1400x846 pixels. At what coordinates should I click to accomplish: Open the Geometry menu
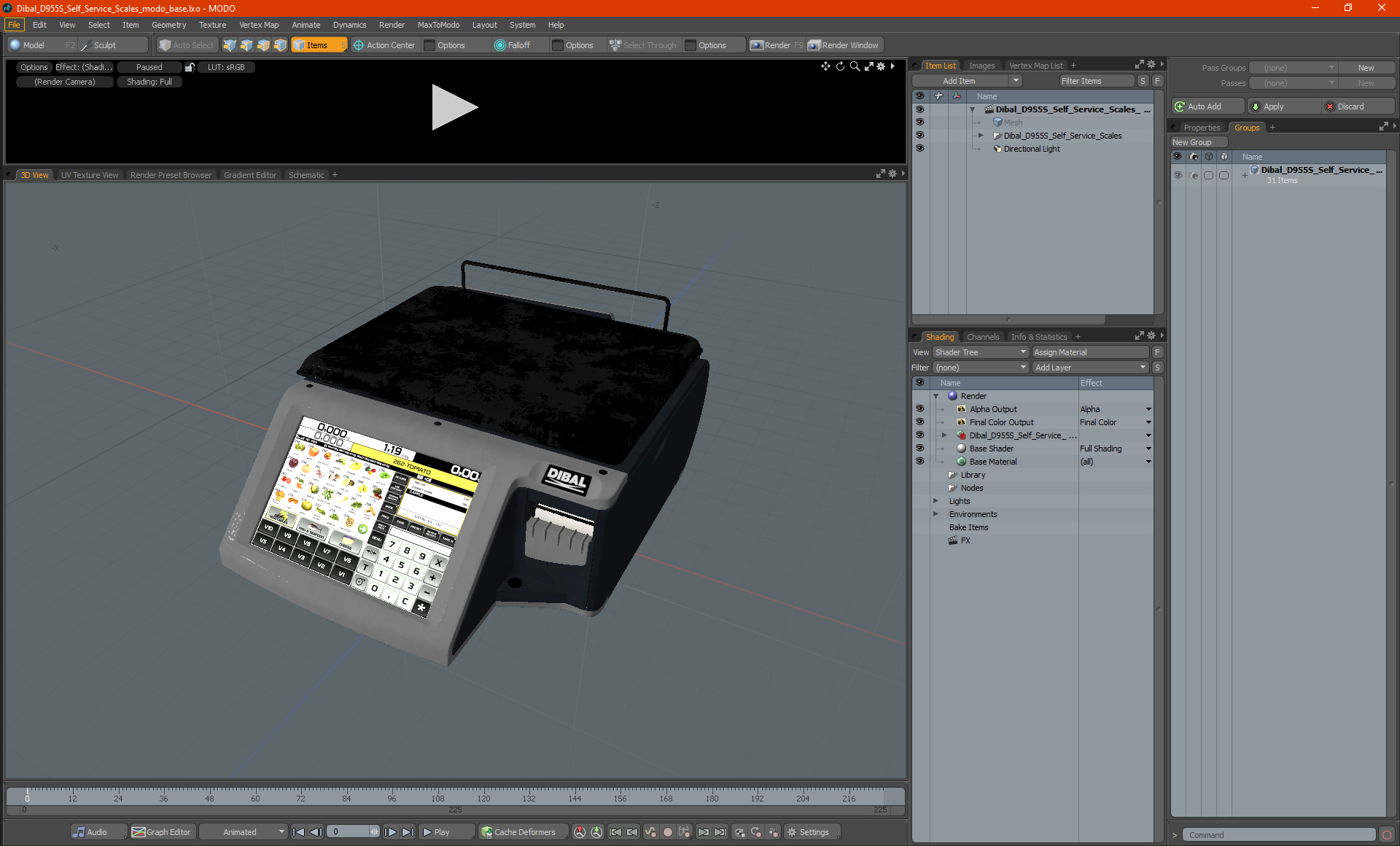(x=168, y=25)
